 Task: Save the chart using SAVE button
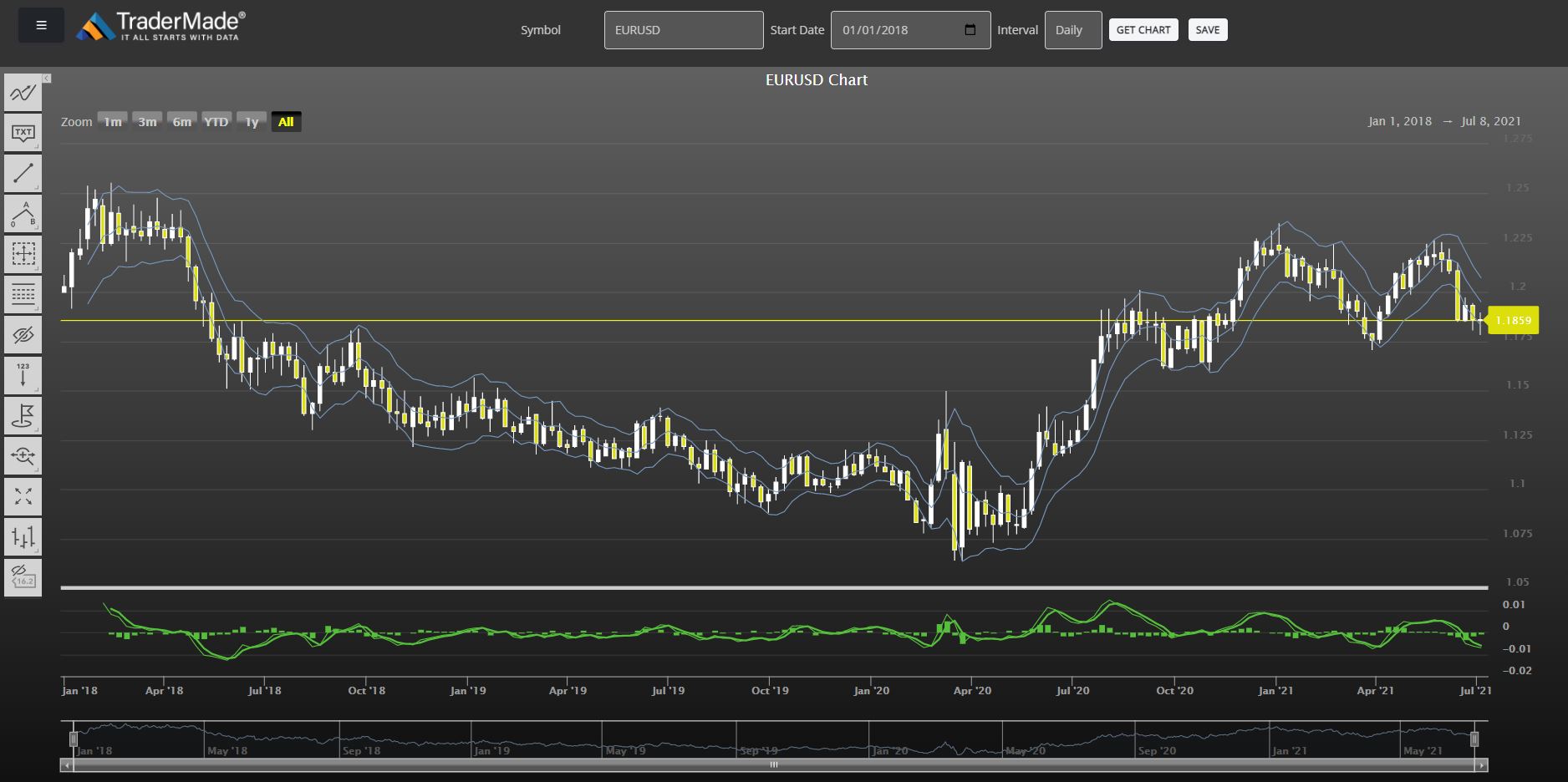click(1208, 29)
